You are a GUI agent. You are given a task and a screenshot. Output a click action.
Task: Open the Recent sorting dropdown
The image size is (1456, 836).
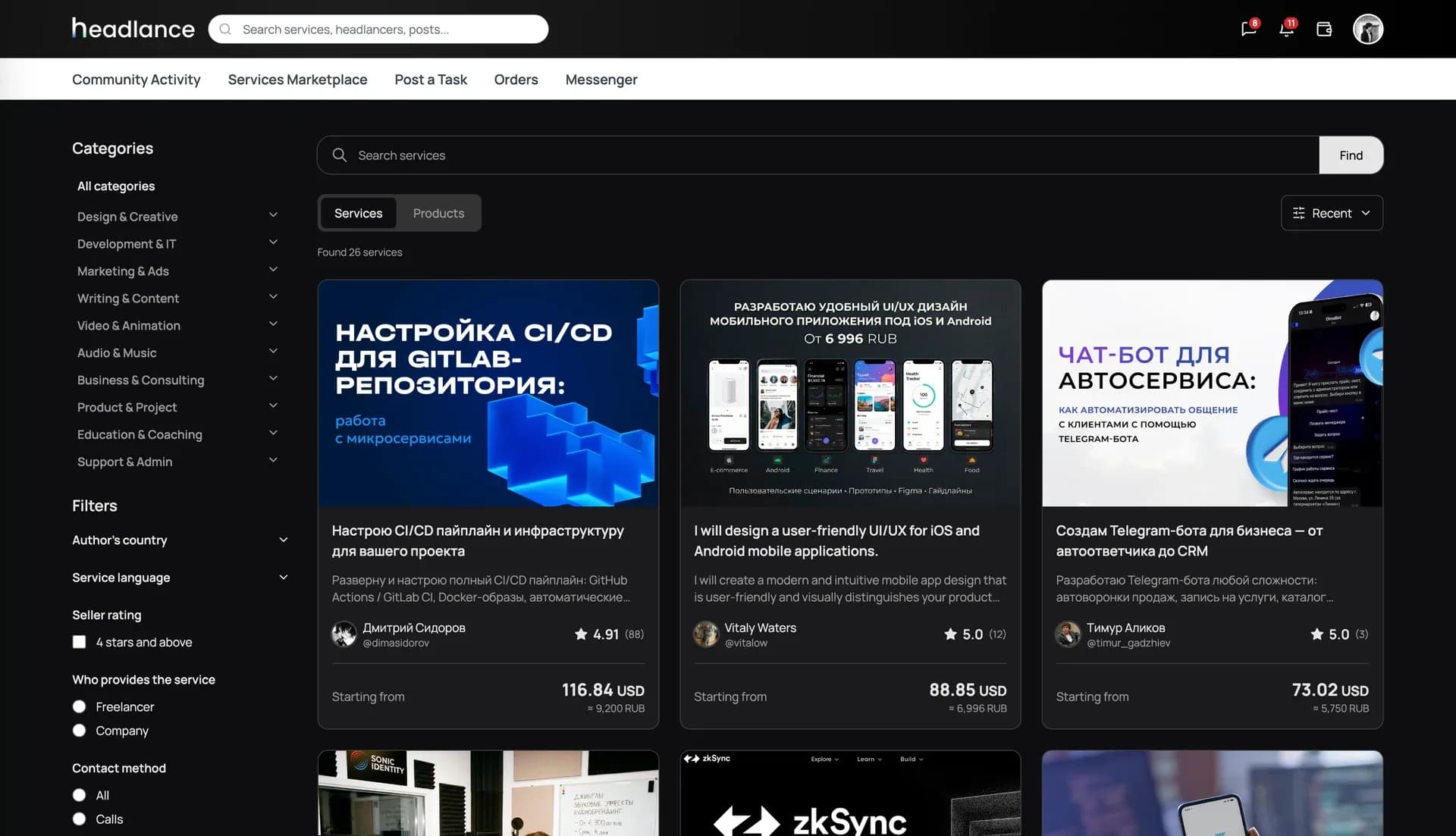point(1332,213)
